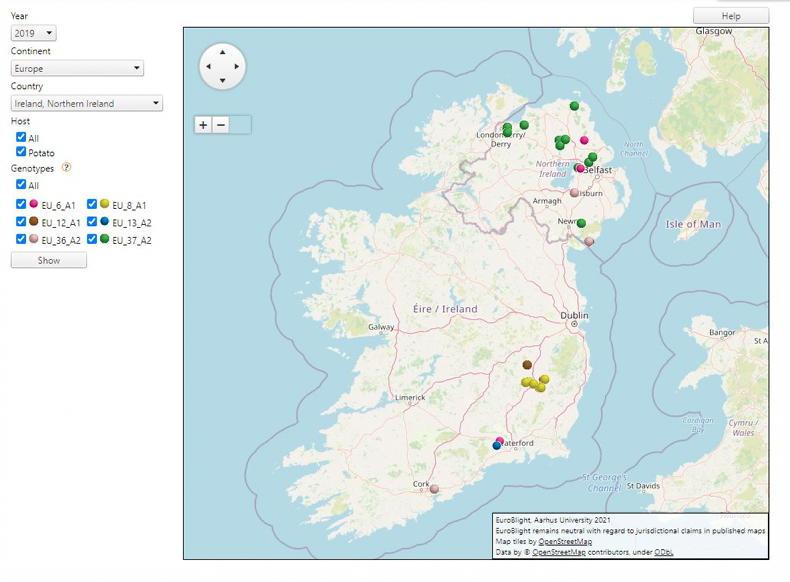790x582 pixels.
Task: Pan the map down with the south arrow
Action: tap(222, 82)
